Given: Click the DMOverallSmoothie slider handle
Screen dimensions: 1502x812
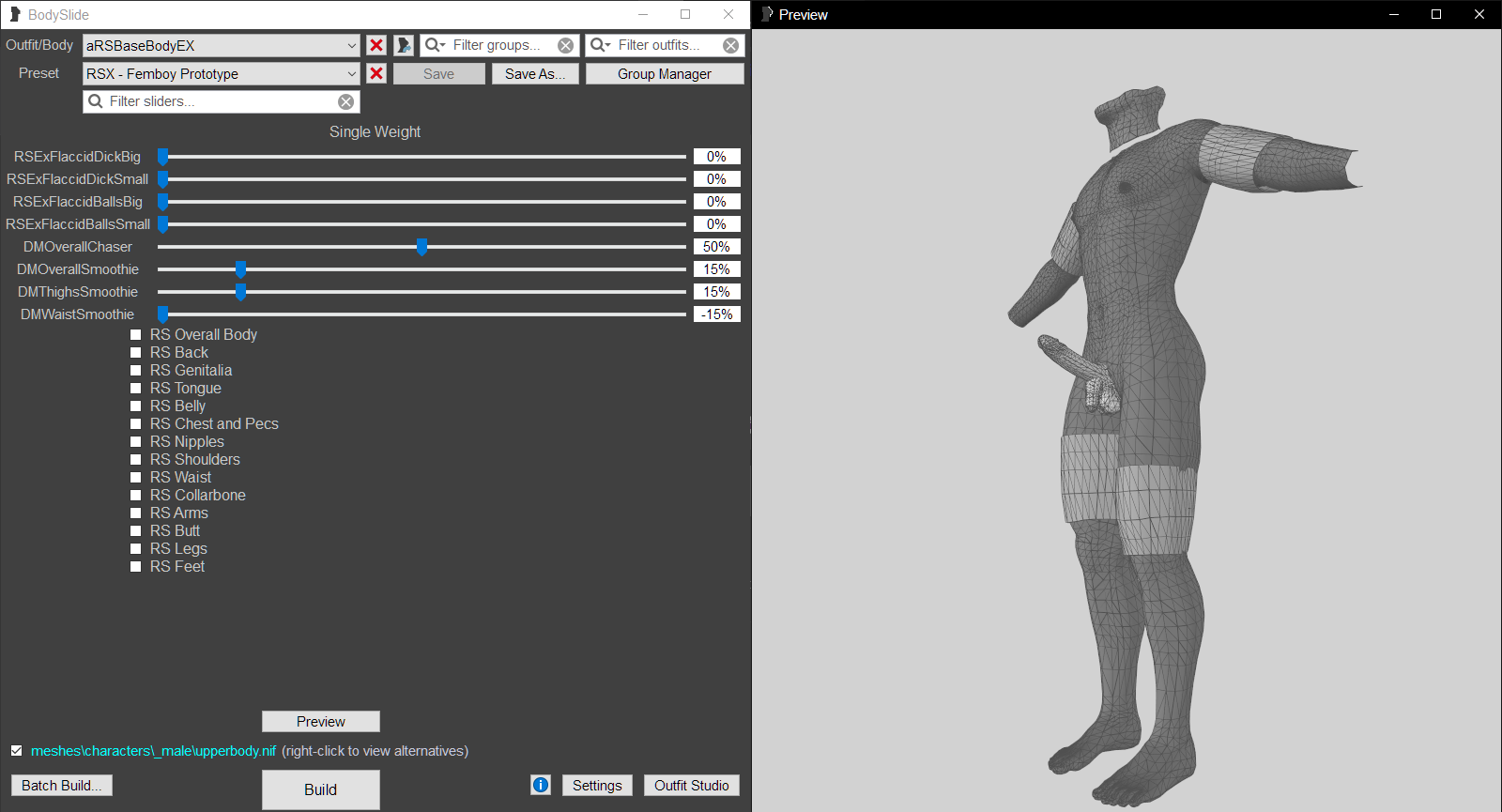Looking at the screenshot, I should coord(240,269).
